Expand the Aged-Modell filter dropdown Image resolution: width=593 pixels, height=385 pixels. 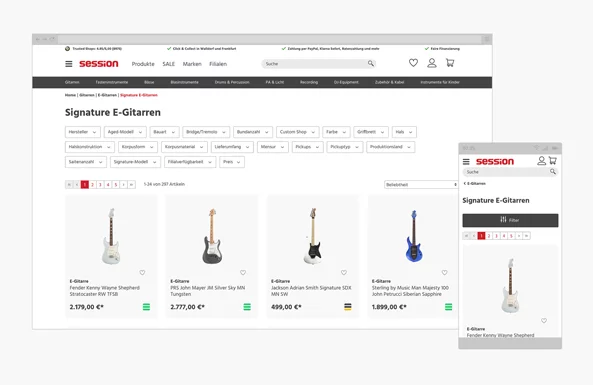coord(125,132)
